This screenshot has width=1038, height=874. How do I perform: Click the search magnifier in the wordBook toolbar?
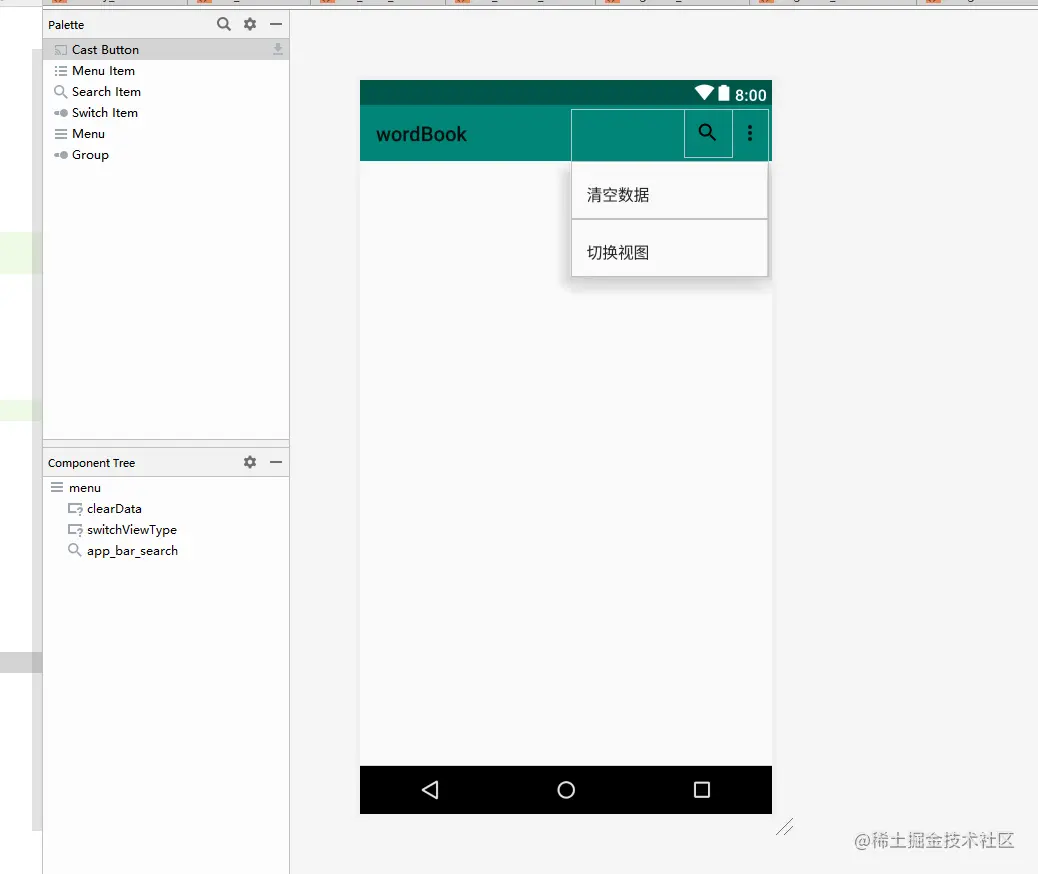tap(707, 132)
